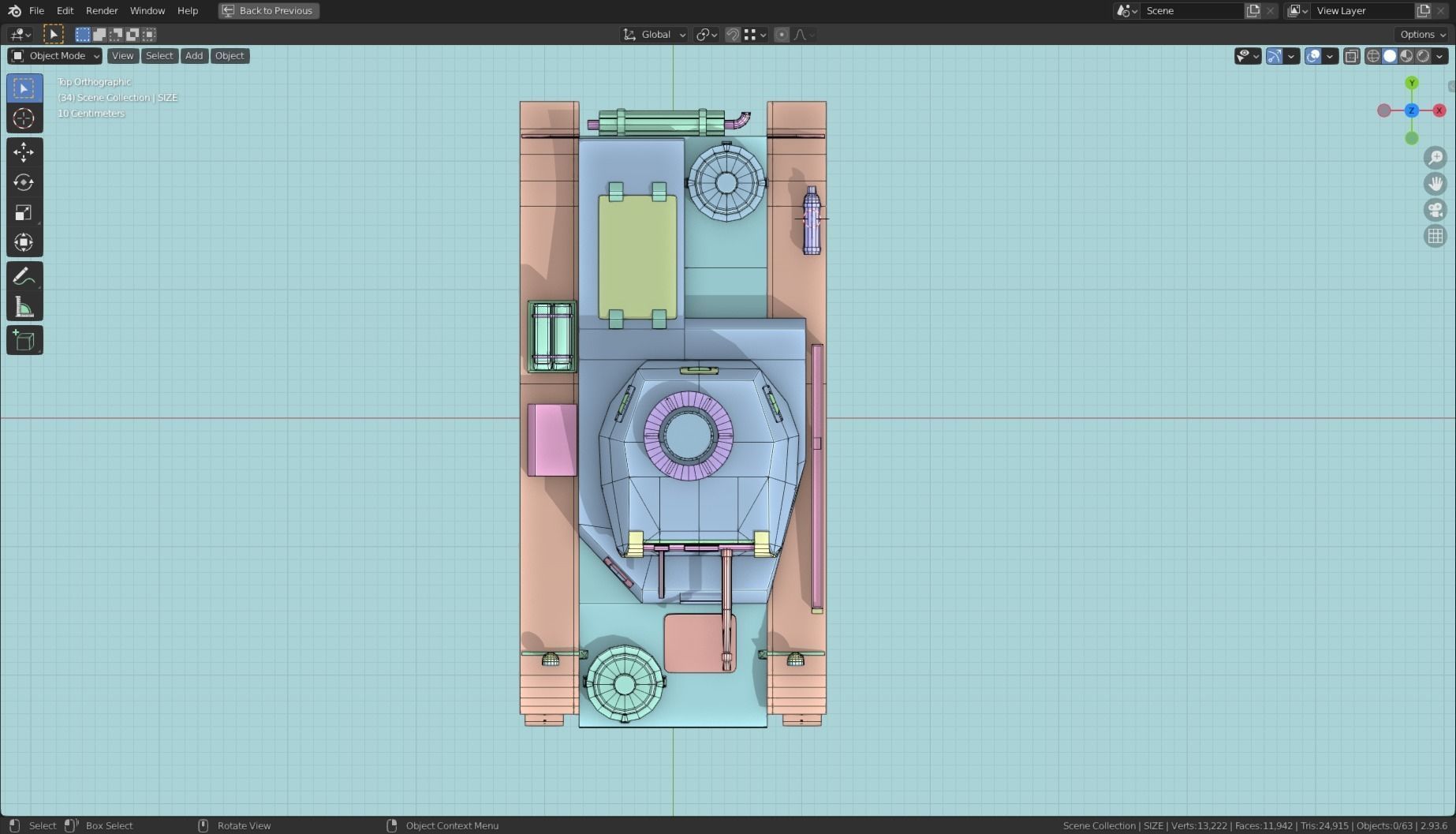1456x834 pixels.
Task: Open the viewport Object menu
Action: (x=230, y=55)
